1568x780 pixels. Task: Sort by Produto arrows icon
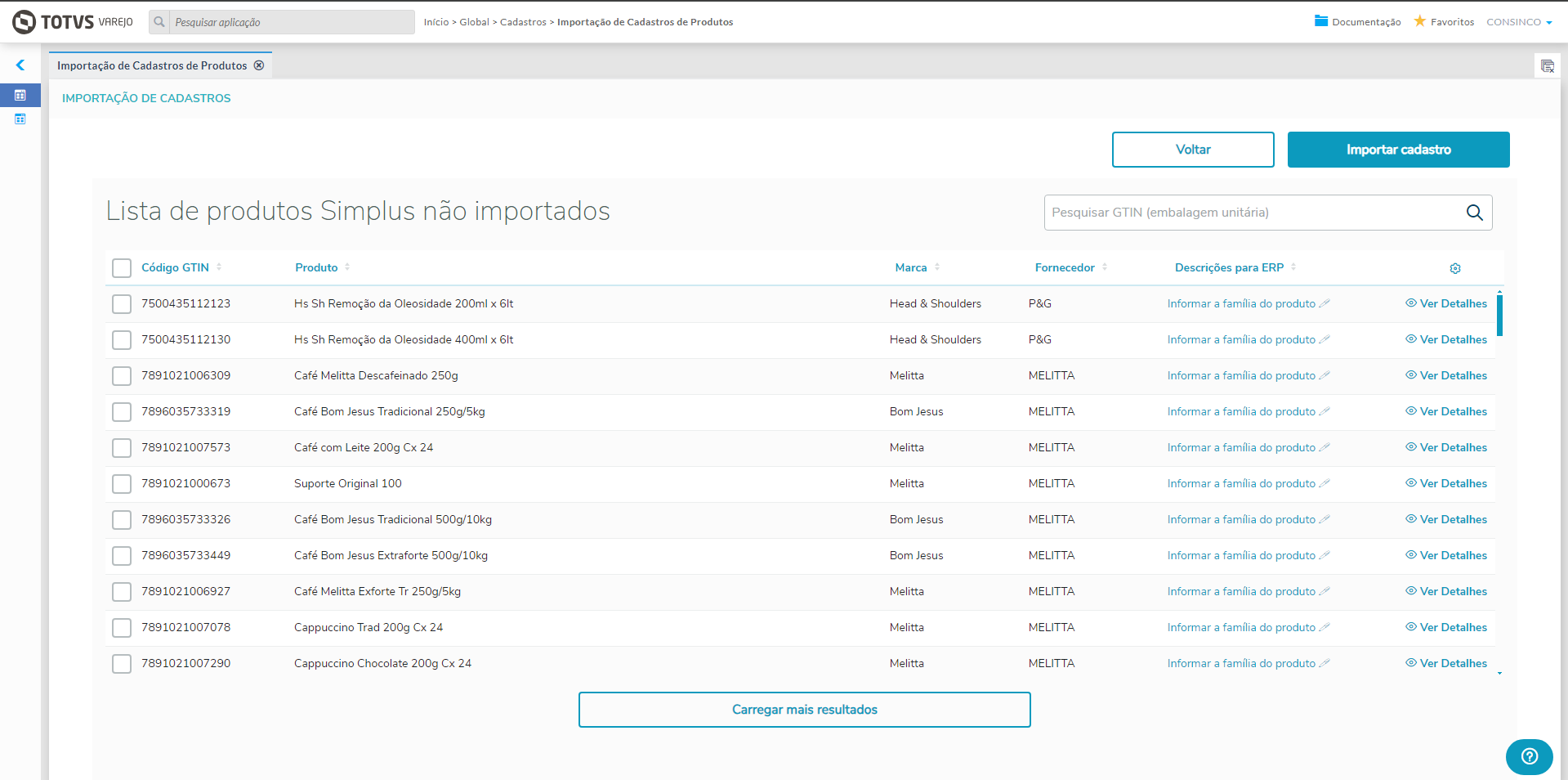[x=347, y=267]
